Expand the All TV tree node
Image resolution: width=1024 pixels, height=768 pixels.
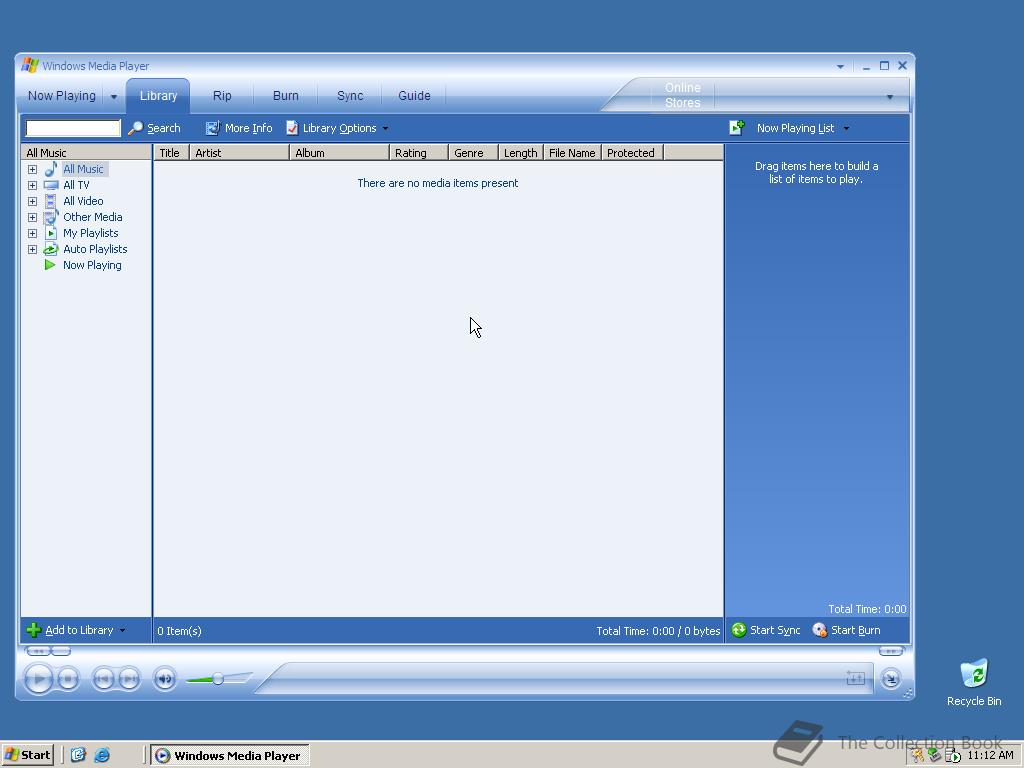coord(32,185)
